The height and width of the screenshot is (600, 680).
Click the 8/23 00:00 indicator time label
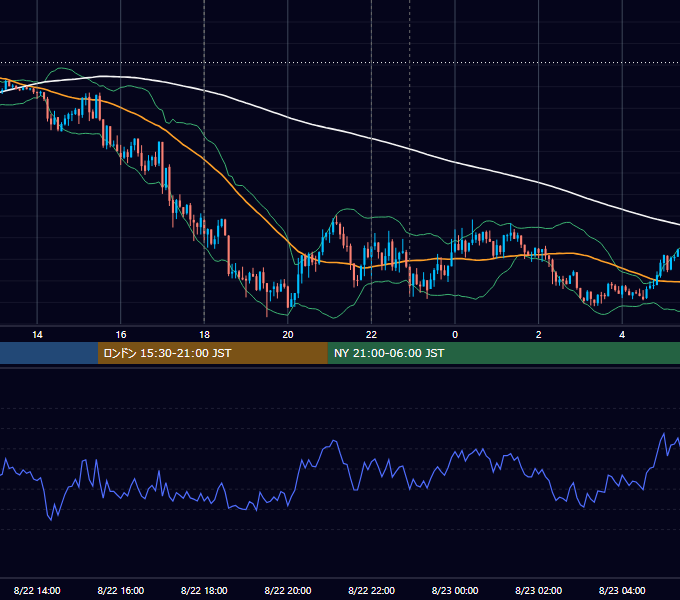pyautogui.click(x=455, y=590)
